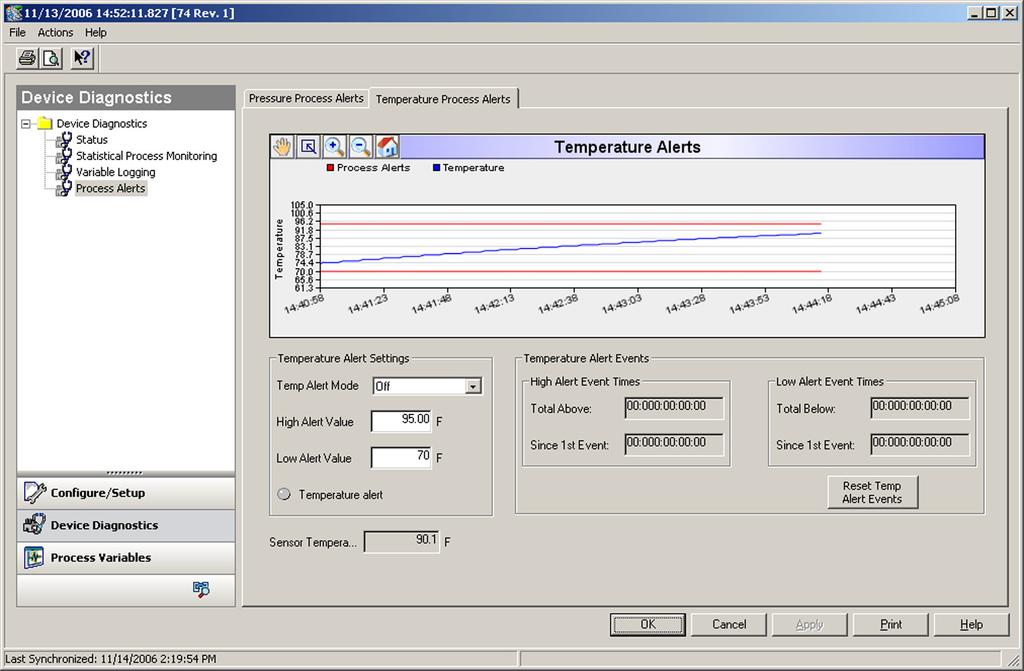
Task: Click the Last Synchronized status bar text
Action: point(110,659)
